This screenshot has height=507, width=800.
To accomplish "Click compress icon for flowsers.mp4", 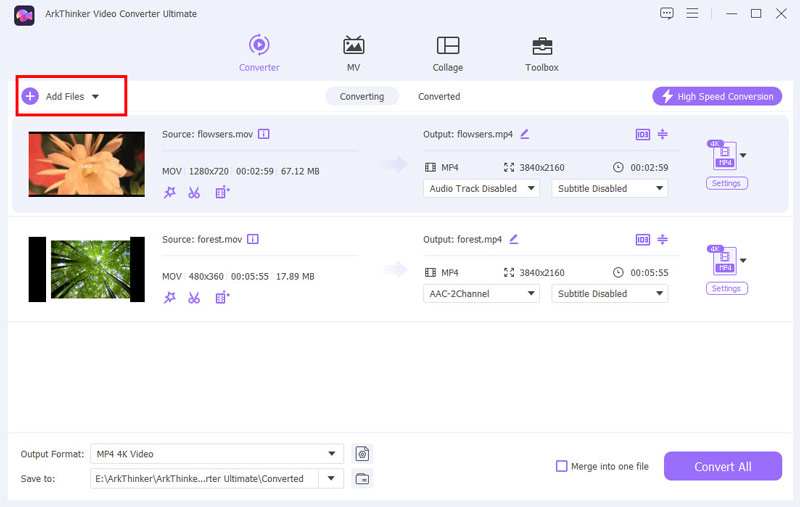I will tap(662, 134).
